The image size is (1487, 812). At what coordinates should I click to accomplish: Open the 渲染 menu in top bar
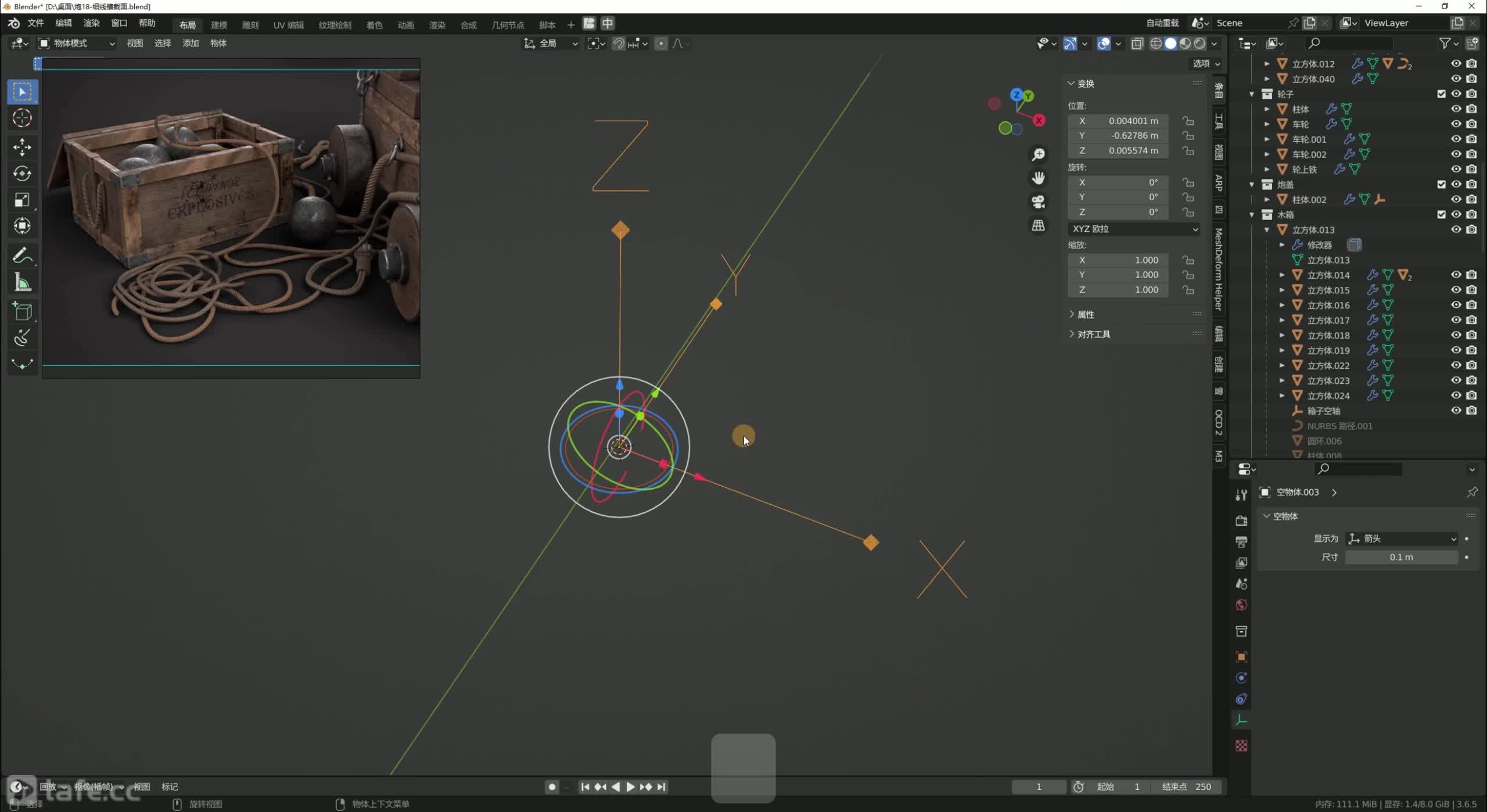coord(91,23)
